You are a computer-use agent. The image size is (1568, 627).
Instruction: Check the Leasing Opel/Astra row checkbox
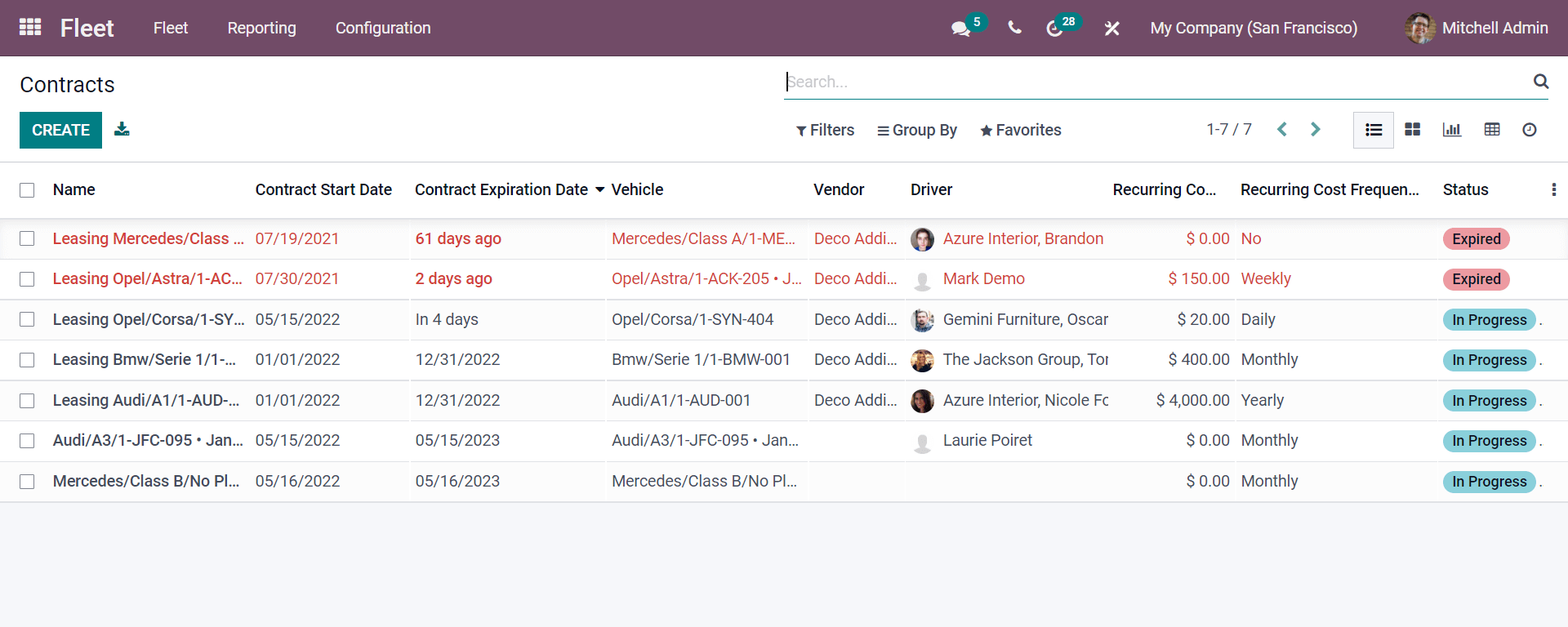tap(27, 279)
